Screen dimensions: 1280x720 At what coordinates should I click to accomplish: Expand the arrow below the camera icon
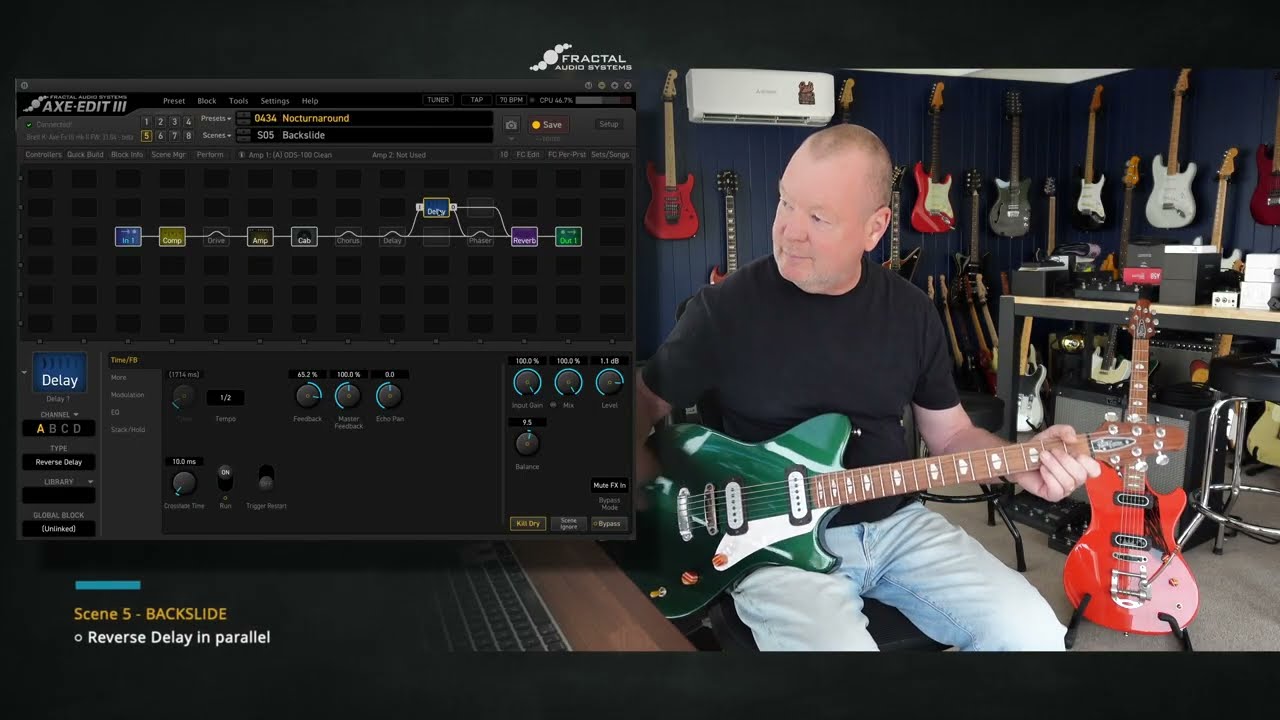click(511, 138)
